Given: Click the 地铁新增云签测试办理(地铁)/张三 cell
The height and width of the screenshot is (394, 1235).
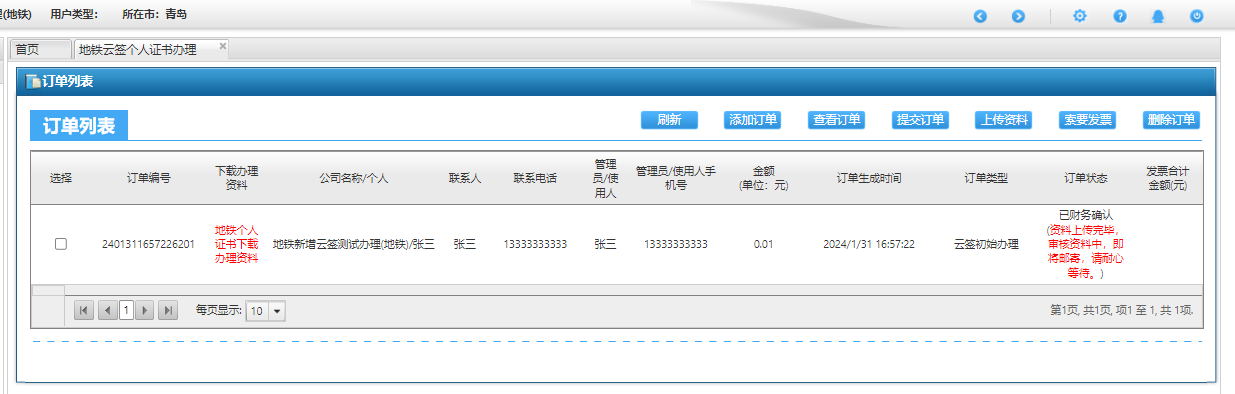Looking at the screenshot, I should 354,244.
